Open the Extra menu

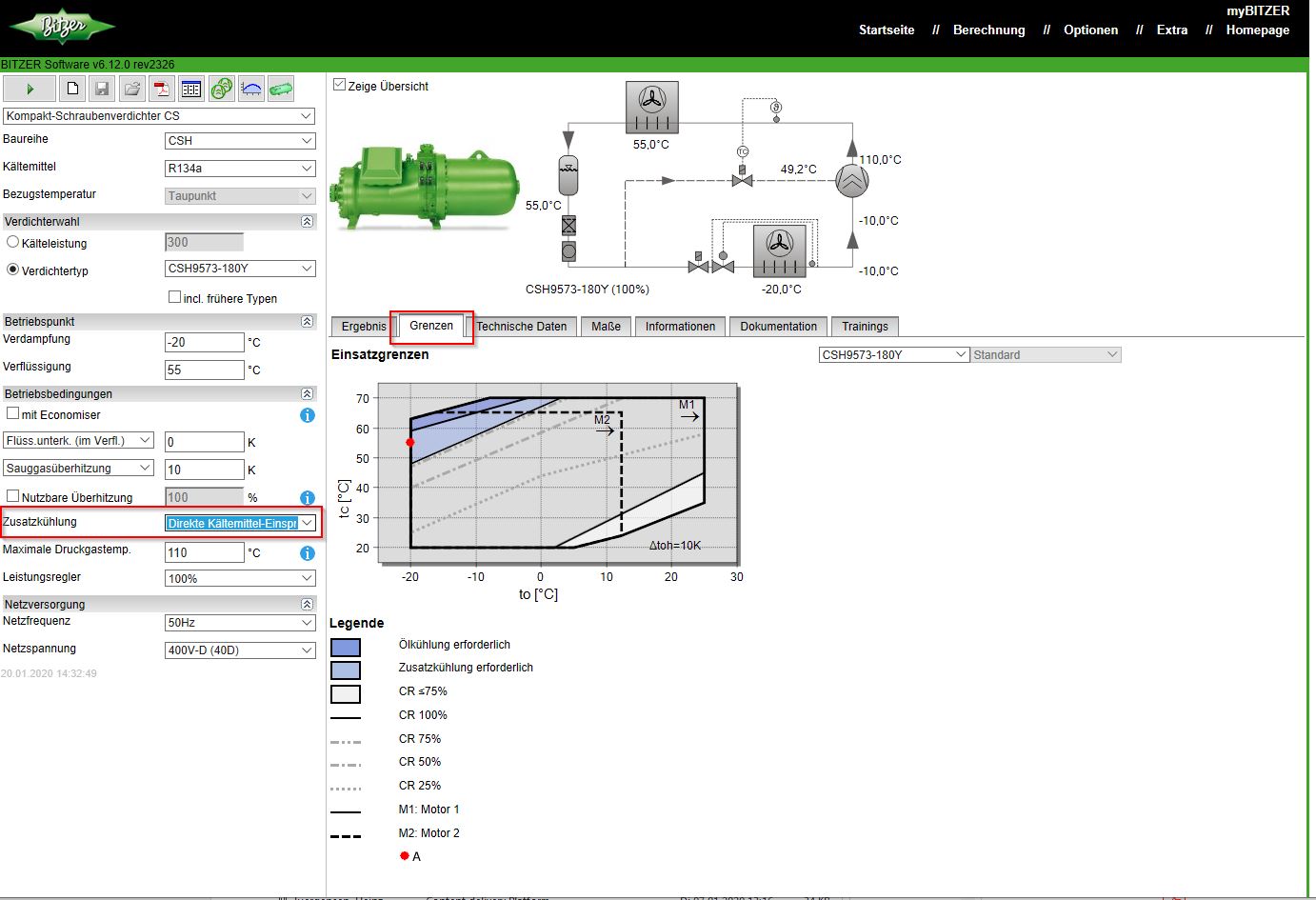[1172, 30]
